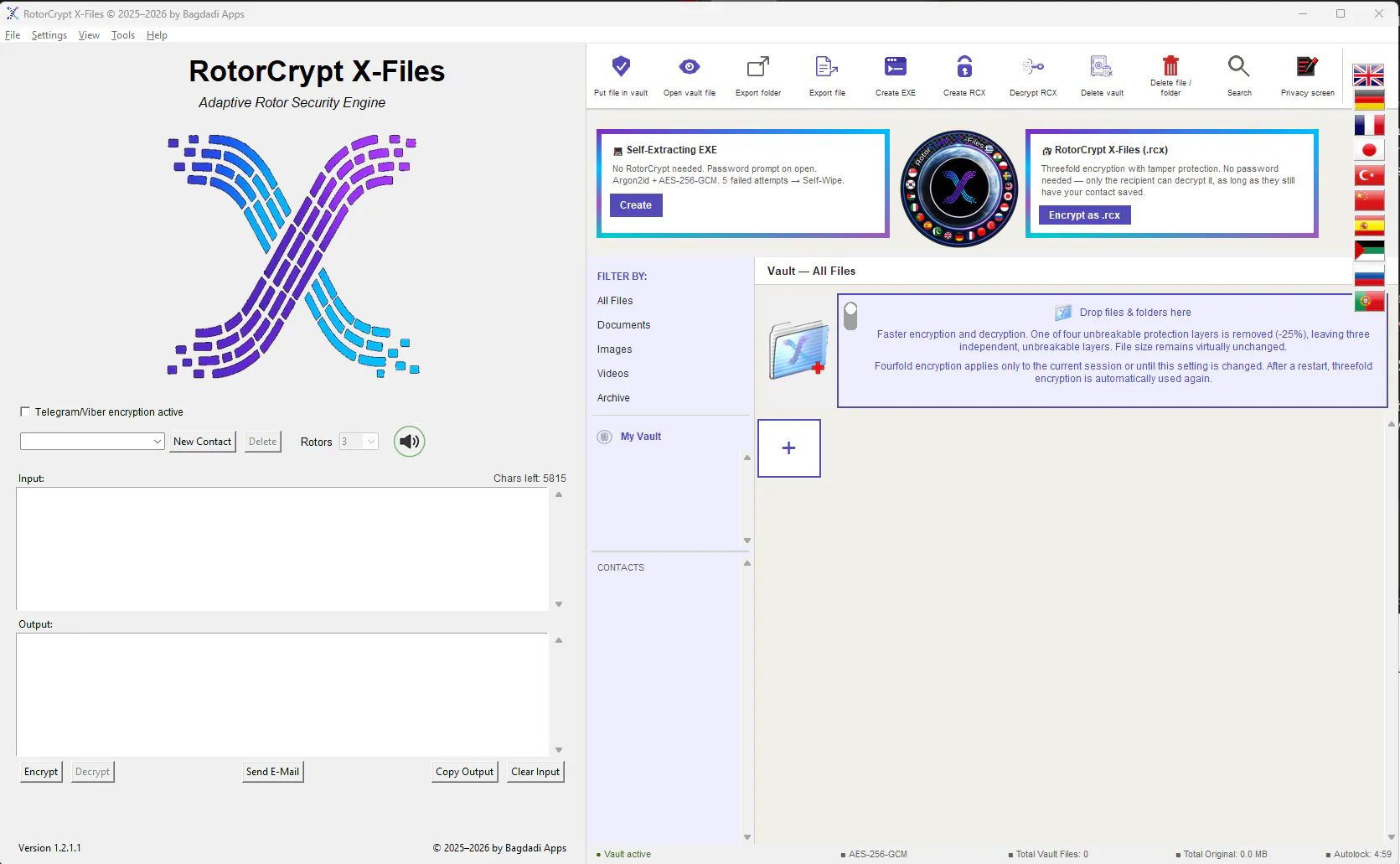Switch language with the Chinese flag
This screenshot has height=864, width=1400.
coord(1369,200)
